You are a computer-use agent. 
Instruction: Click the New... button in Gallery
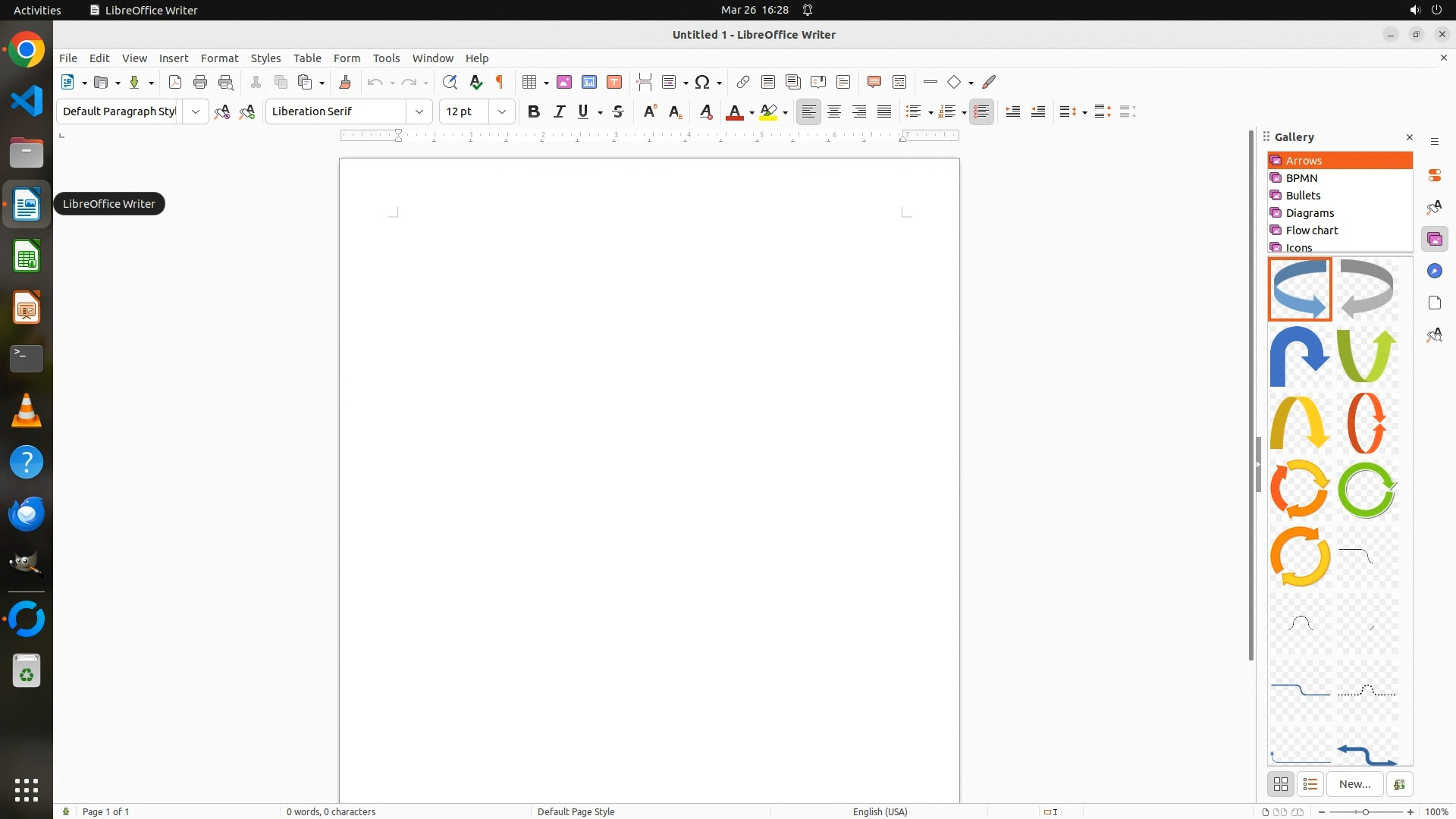tap(1354, 784)
